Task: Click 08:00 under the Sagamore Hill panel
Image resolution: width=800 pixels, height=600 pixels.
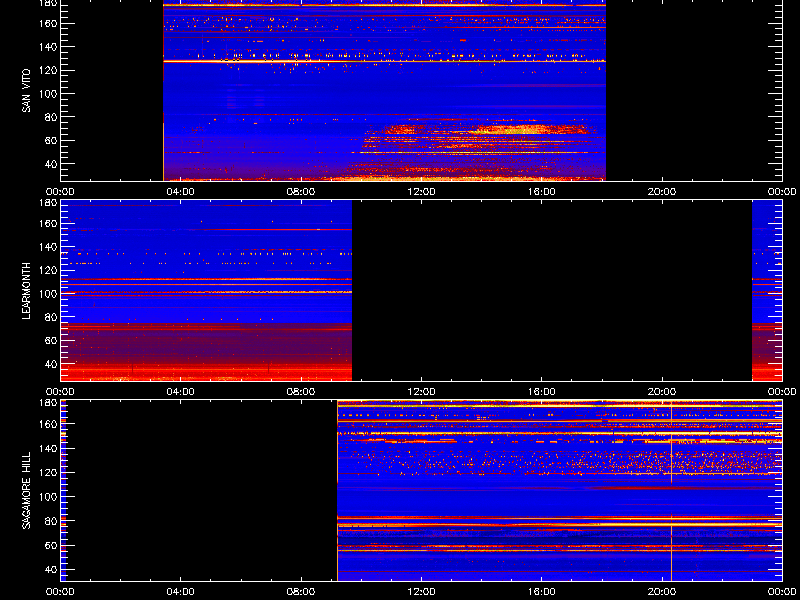Action: click(x=301, y=592)
